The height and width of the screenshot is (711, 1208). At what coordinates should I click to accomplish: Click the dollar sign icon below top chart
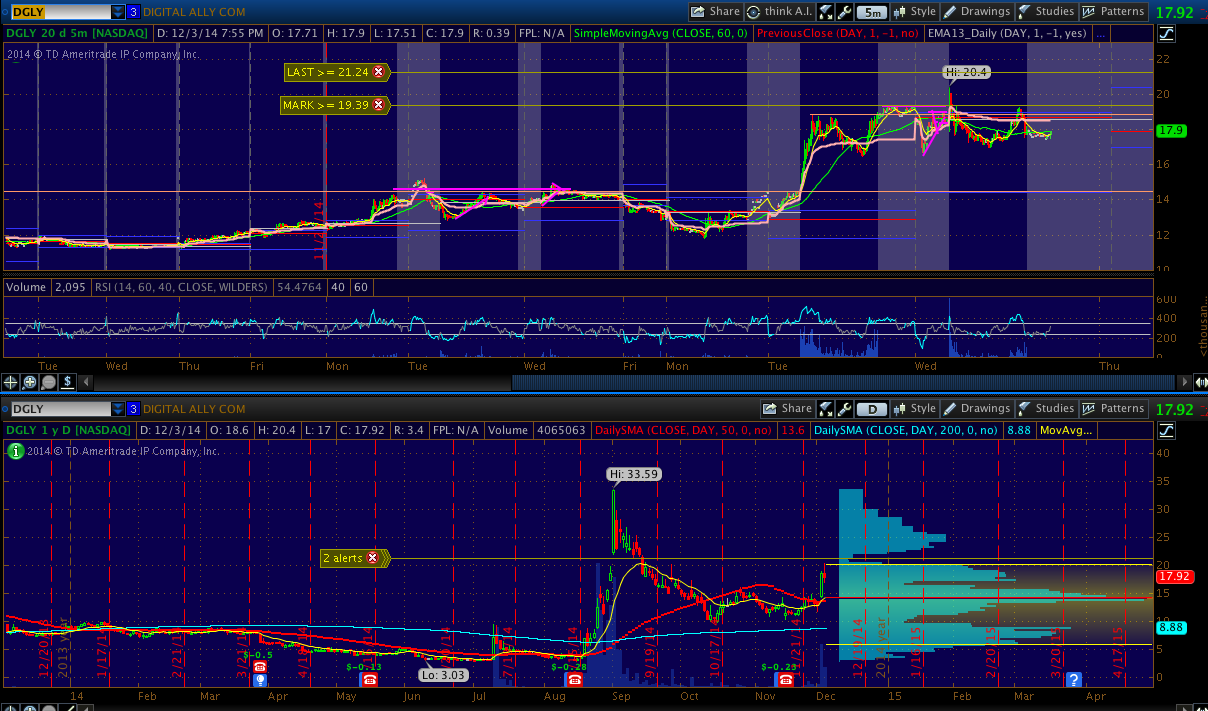point(67,381)
